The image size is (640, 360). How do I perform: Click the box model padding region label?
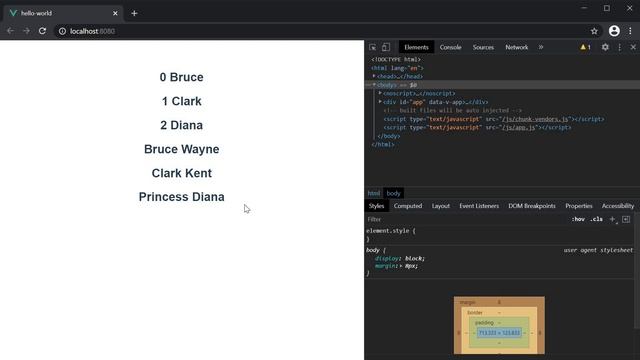point(484,323)
